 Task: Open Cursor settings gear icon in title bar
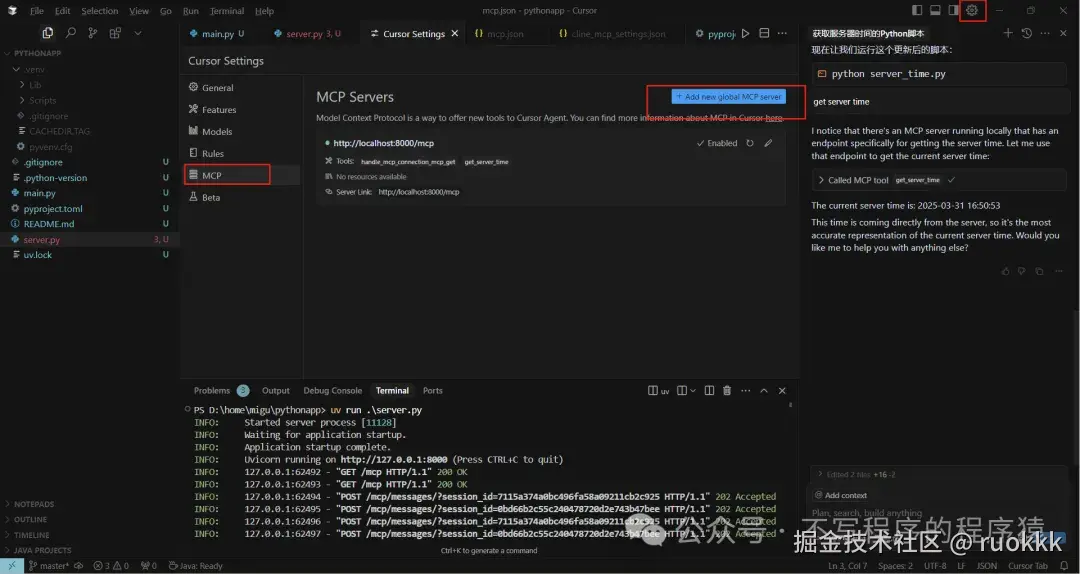click(972, 10)
